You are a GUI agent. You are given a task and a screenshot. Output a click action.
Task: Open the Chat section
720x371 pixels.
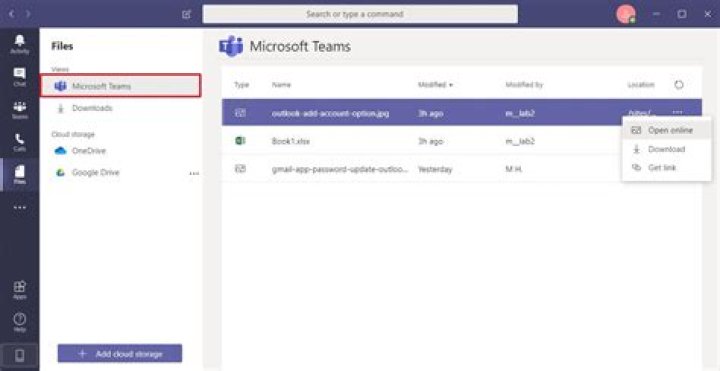pyautogui.click(x=20, y=77)
